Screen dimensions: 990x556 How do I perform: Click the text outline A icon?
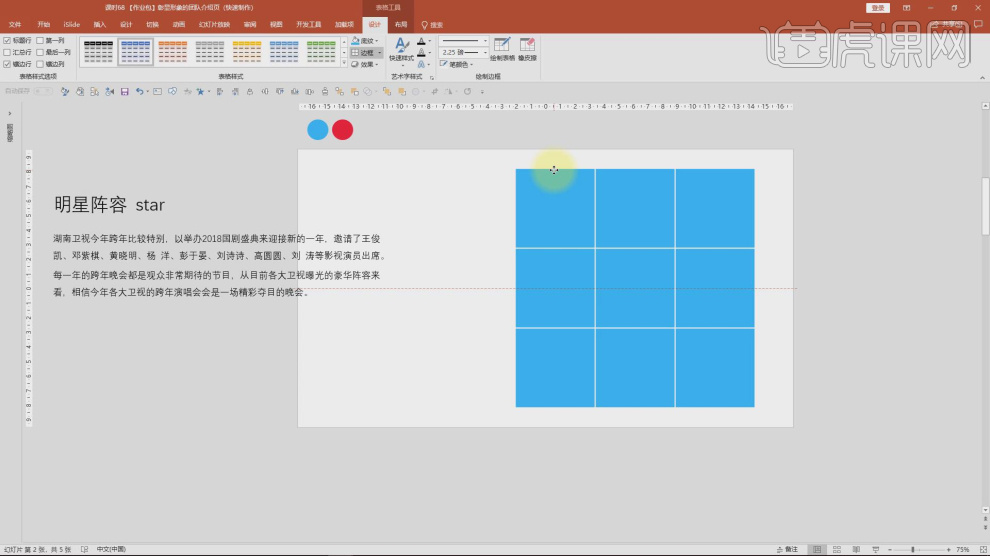tap(421, 52)
